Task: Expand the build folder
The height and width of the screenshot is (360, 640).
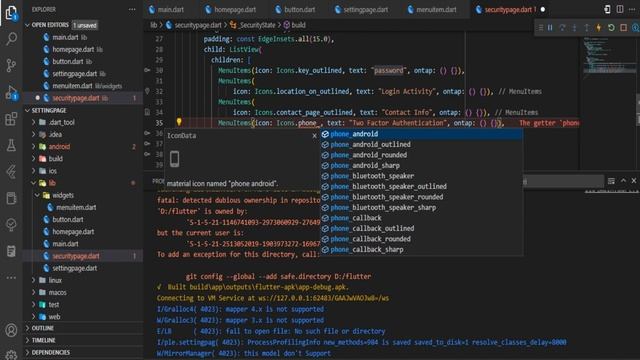Action: tap(34, 159)
